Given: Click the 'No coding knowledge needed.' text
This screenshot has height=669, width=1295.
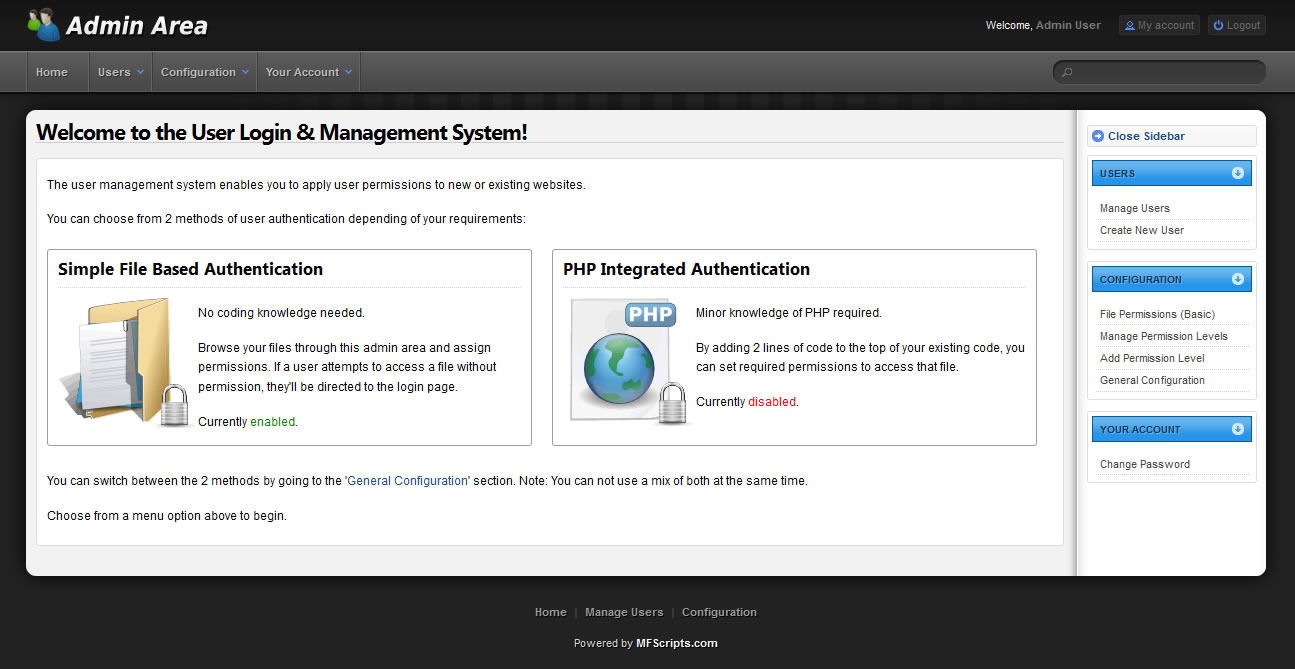Looking at the screenshot, I should 281,313.
